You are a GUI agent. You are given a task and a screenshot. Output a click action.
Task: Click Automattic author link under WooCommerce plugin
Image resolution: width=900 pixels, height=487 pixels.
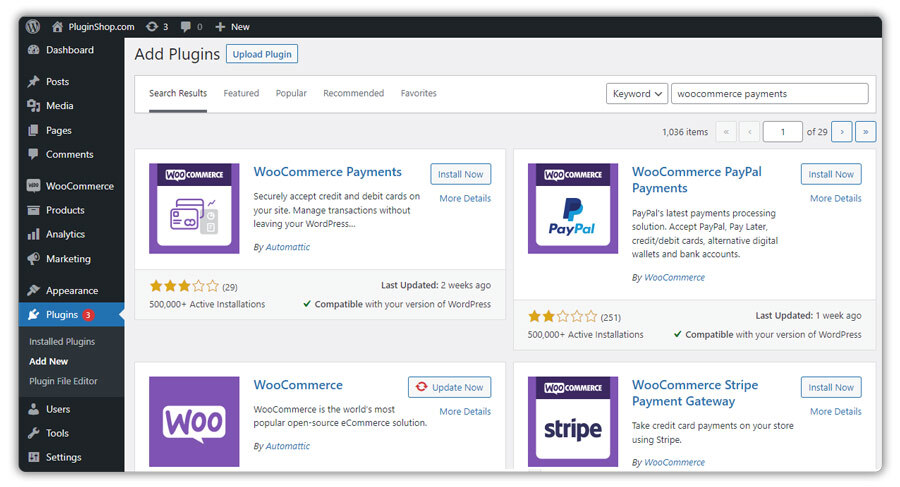point(288,446)
